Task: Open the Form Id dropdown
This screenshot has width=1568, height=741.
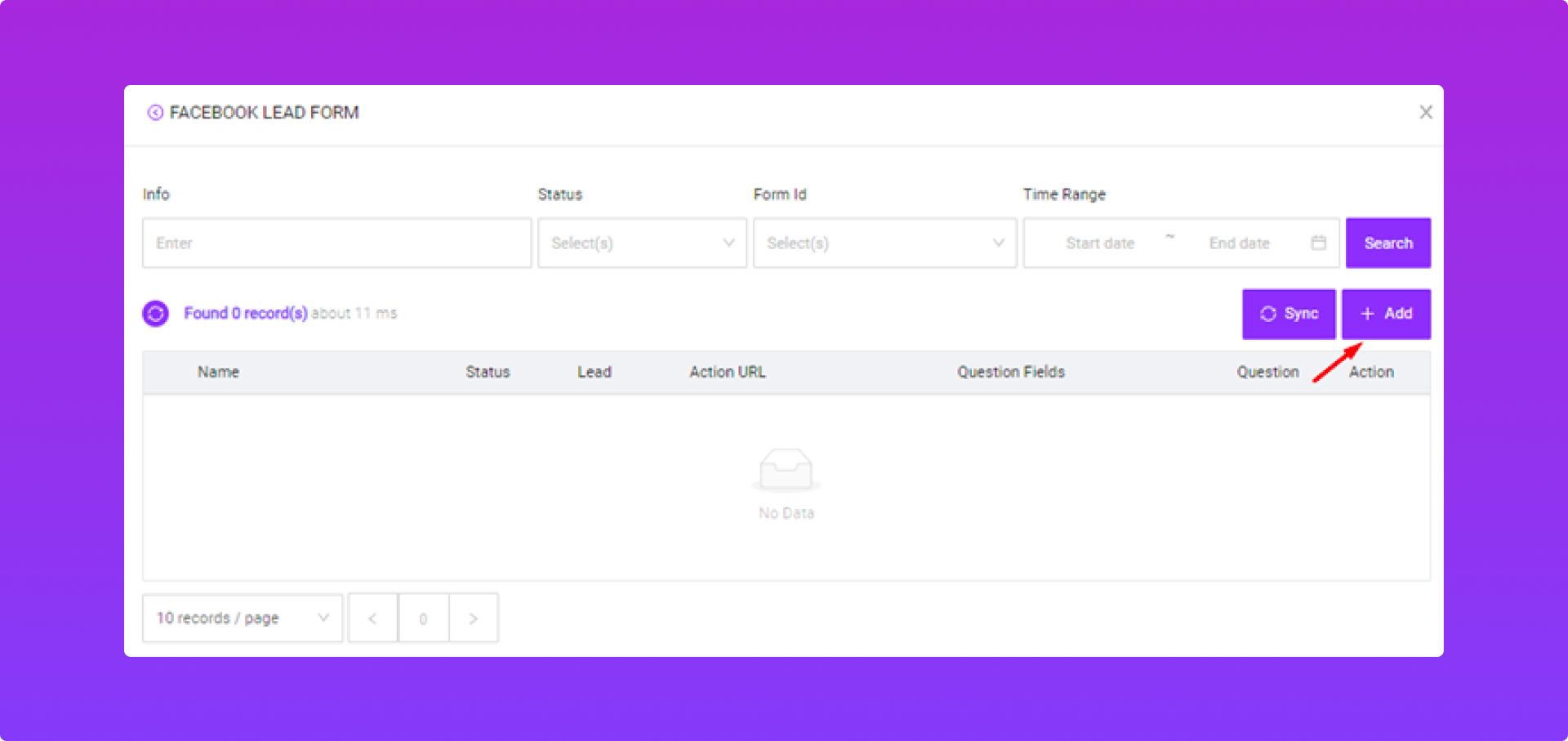Action: tap(884, 243)
